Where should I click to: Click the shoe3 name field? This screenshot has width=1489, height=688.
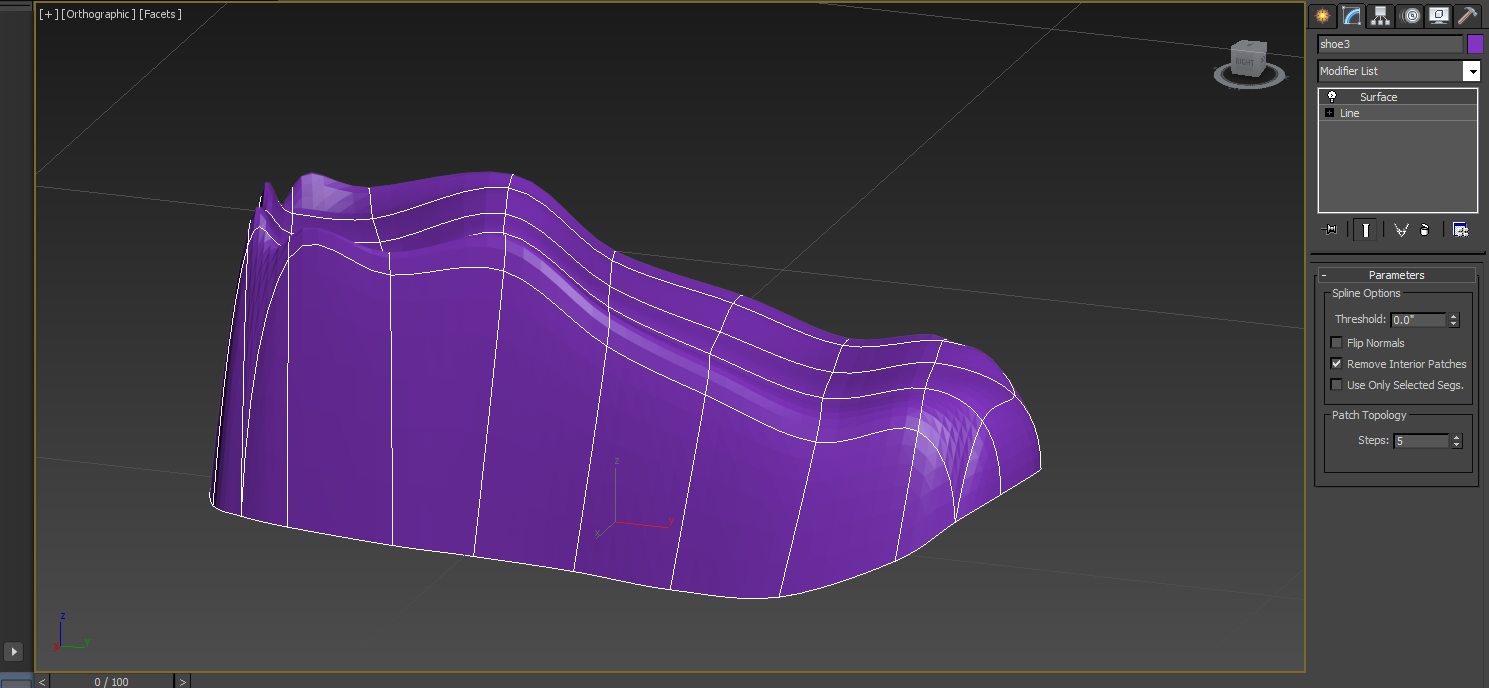pyautogui.click(x=1390, y=43)
